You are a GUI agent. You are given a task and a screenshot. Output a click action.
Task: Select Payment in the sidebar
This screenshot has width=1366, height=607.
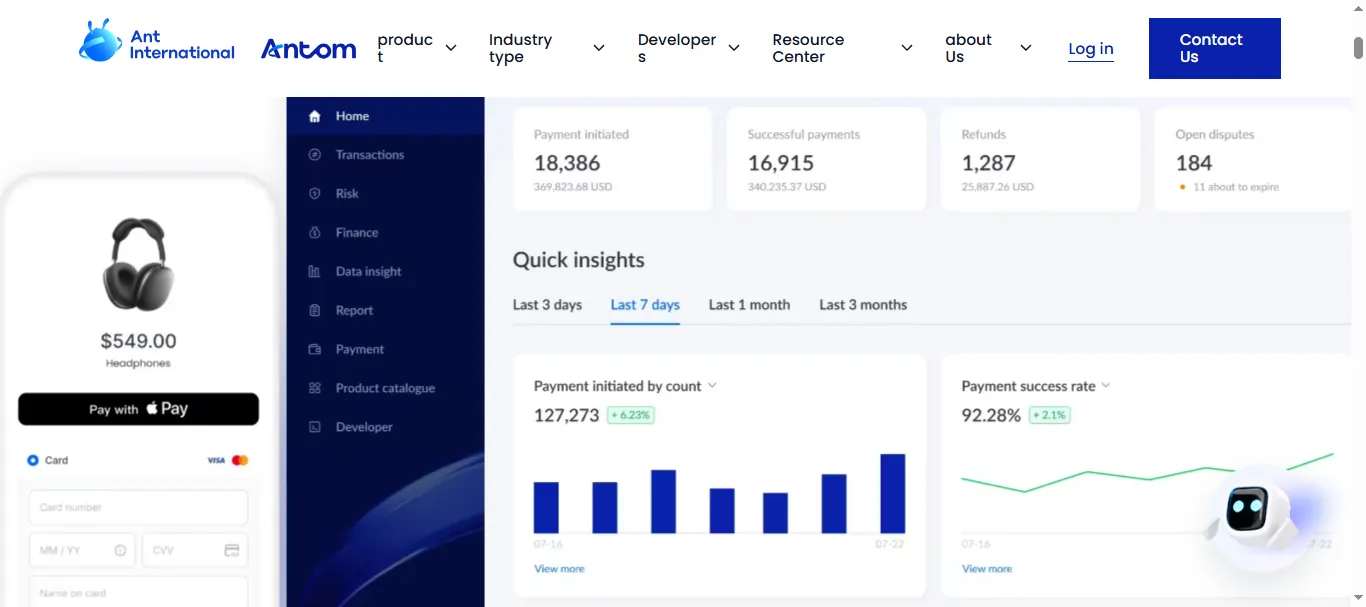(386, 350)
